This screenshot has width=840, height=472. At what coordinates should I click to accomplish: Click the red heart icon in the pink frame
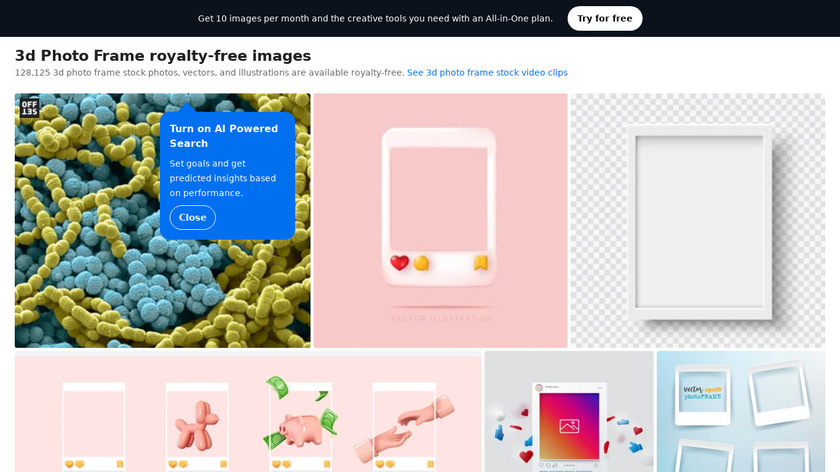[399, 263]
